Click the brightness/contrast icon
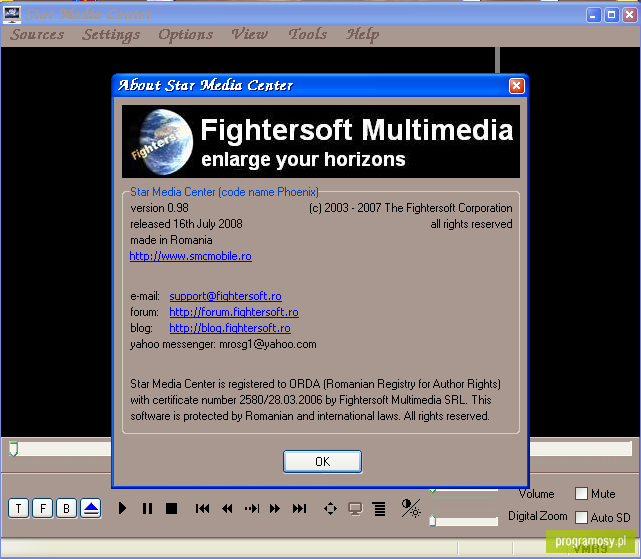Image resolution: width=641 pixels, height=559 pixels. [x=410, y=508]
